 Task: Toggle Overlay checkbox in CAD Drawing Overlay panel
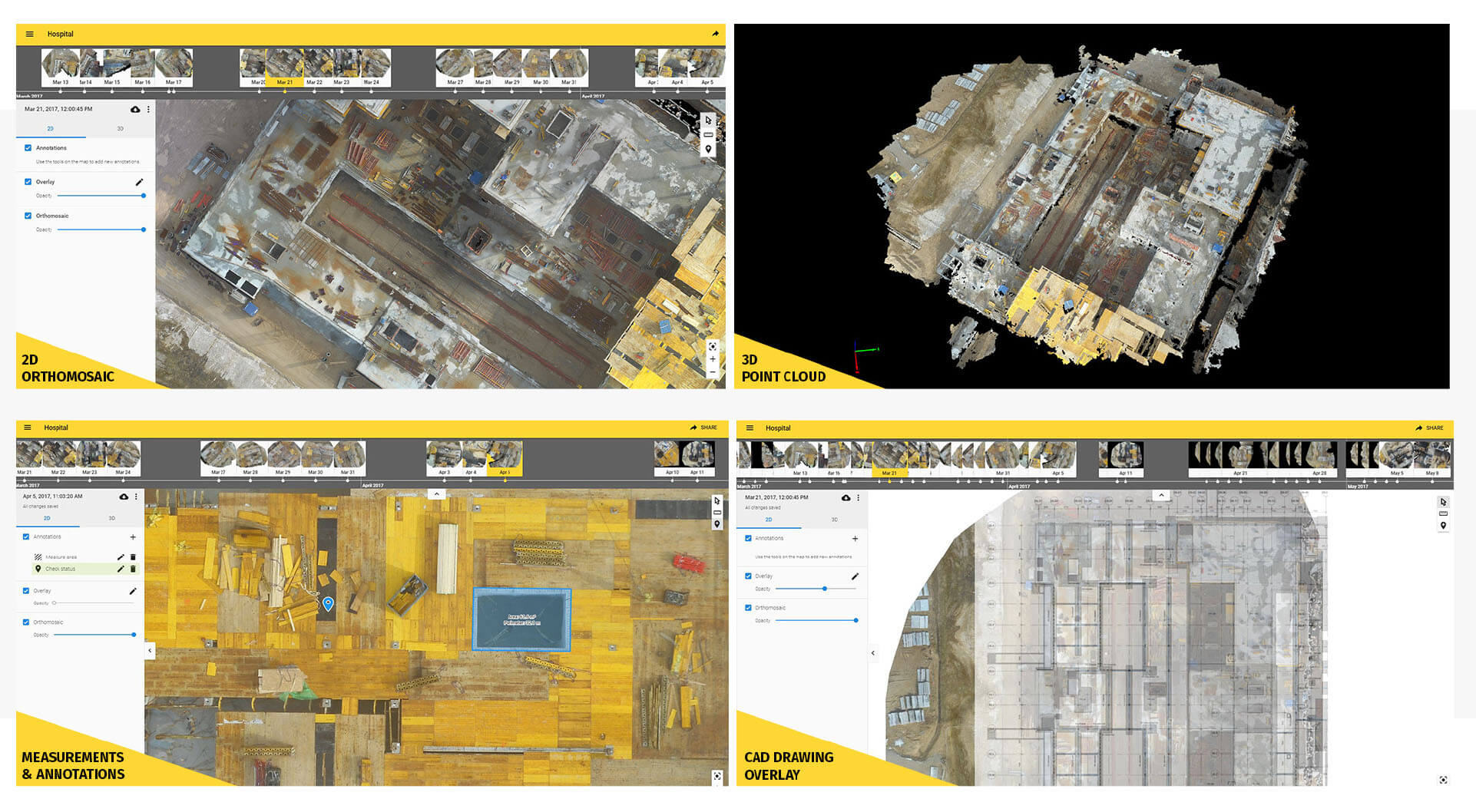748,576
